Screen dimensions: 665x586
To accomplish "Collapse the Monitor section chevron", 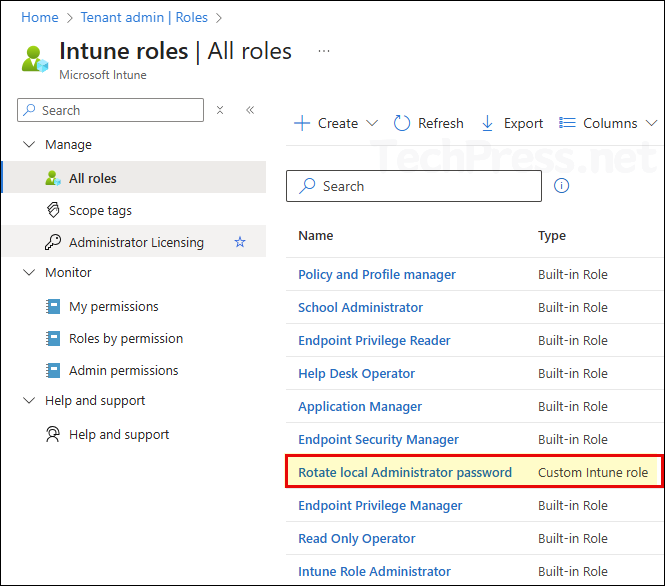I will click(x=29, y=272).
